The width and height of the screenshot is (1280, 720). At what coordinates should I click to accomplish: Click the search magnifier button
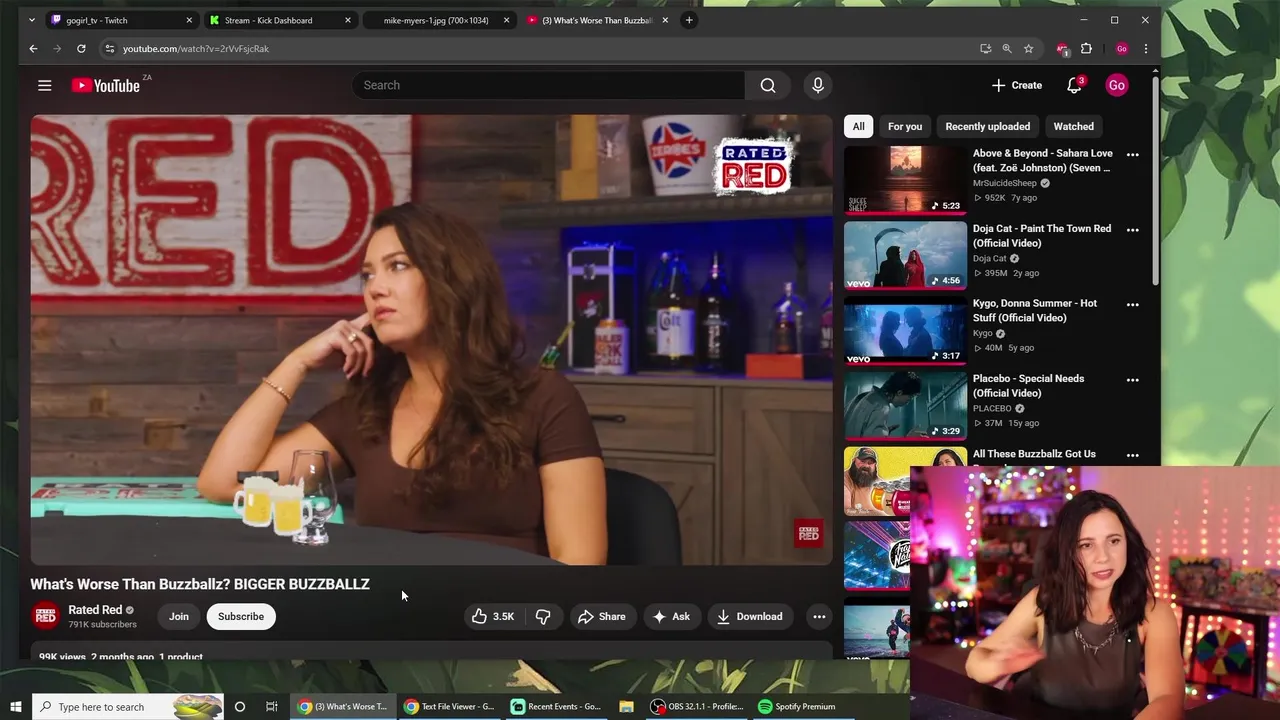coord(768,85)
